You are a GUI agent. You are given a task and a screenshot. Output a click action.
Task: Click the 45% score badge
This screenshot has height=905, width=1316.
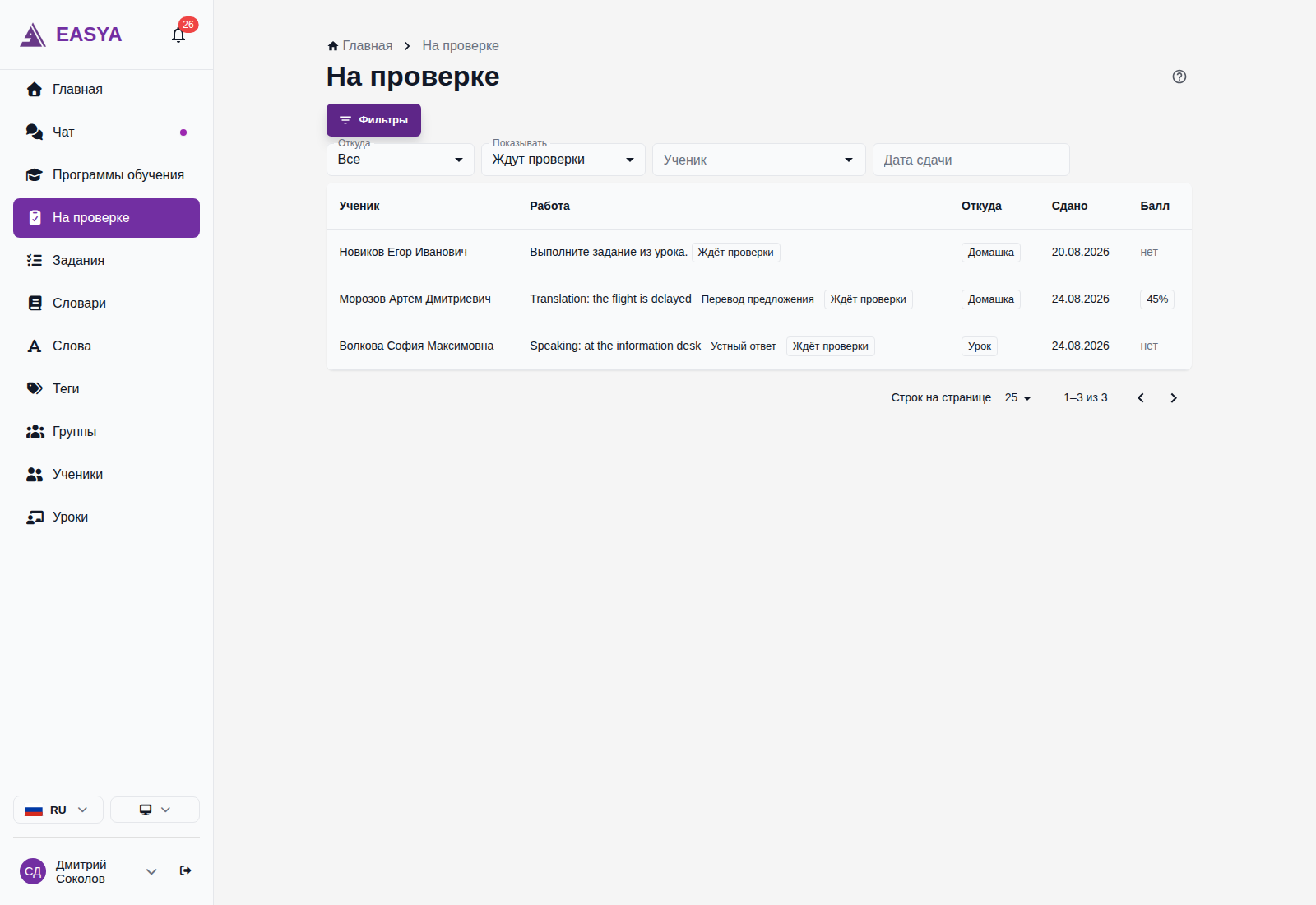coord(1157,299)
